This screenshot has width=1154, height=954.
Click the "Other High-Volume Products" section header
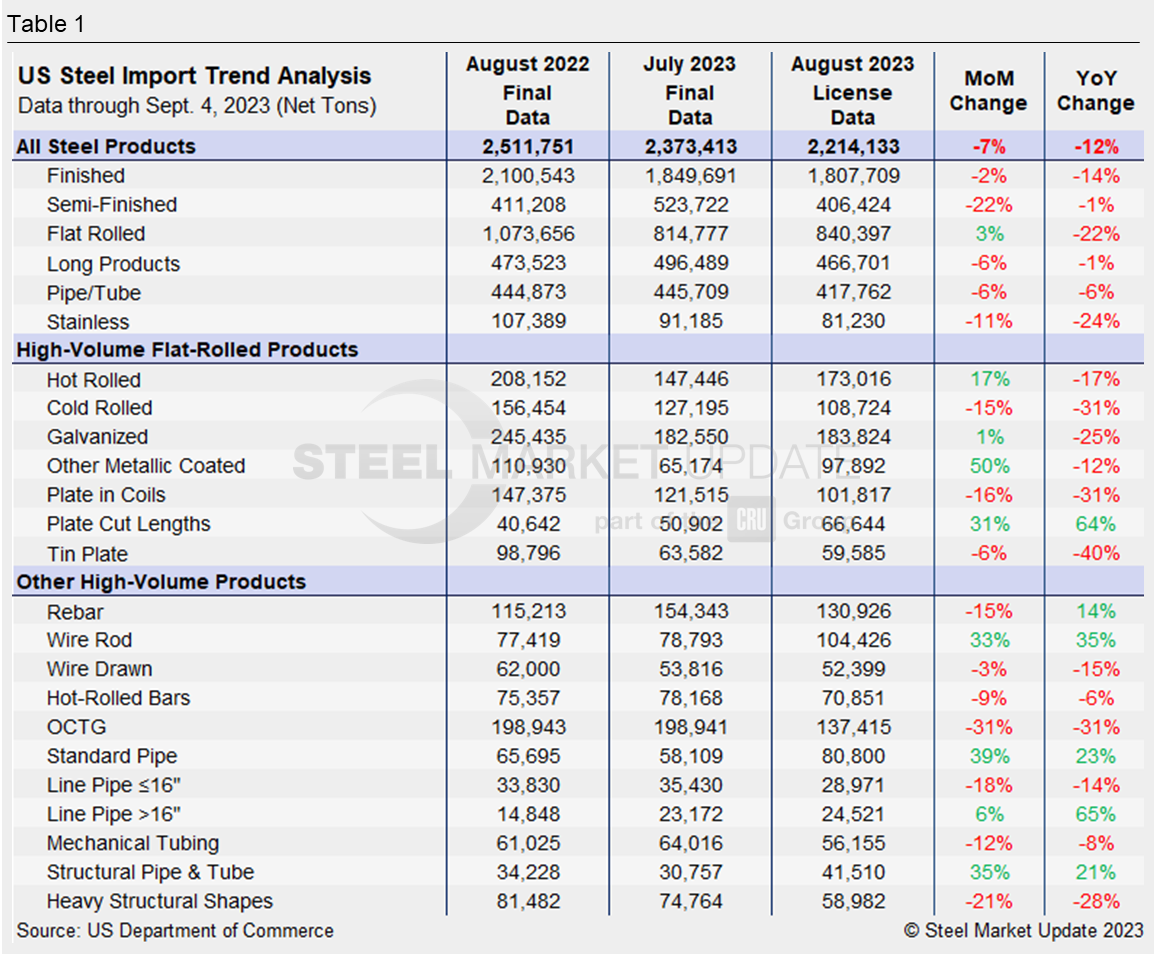click(161, 582)
